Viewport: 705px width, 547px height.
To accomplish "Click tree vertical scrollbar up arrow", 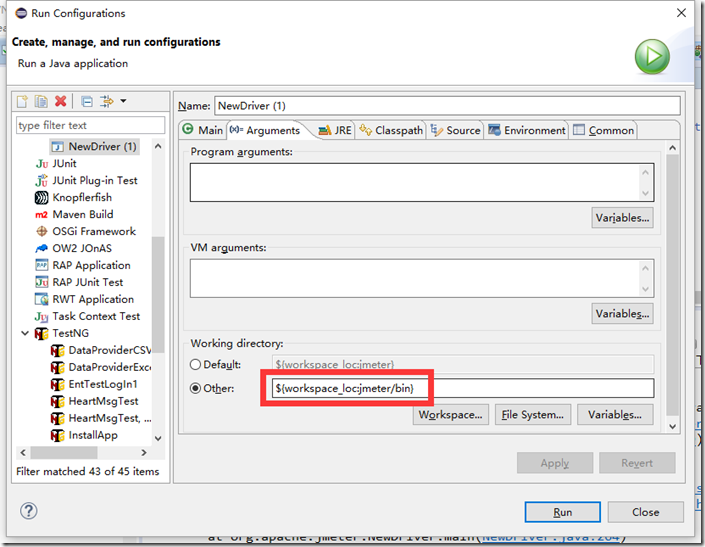I will (x=158, y=147).
